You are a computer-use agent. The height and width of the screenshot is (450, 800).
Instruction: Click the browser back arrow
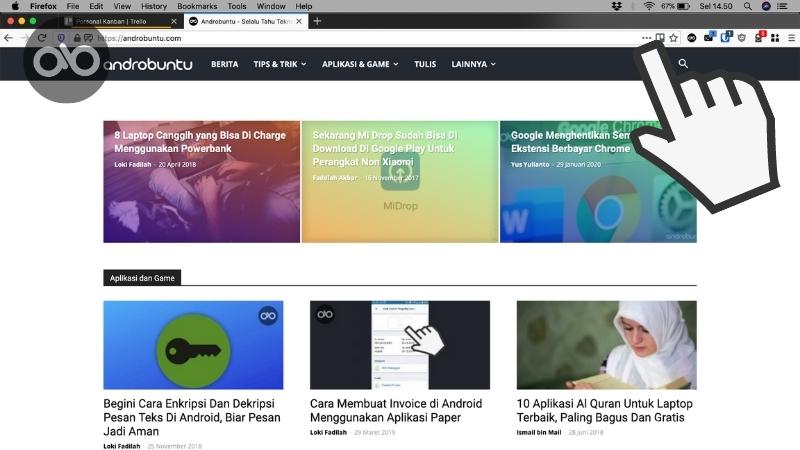8,38
